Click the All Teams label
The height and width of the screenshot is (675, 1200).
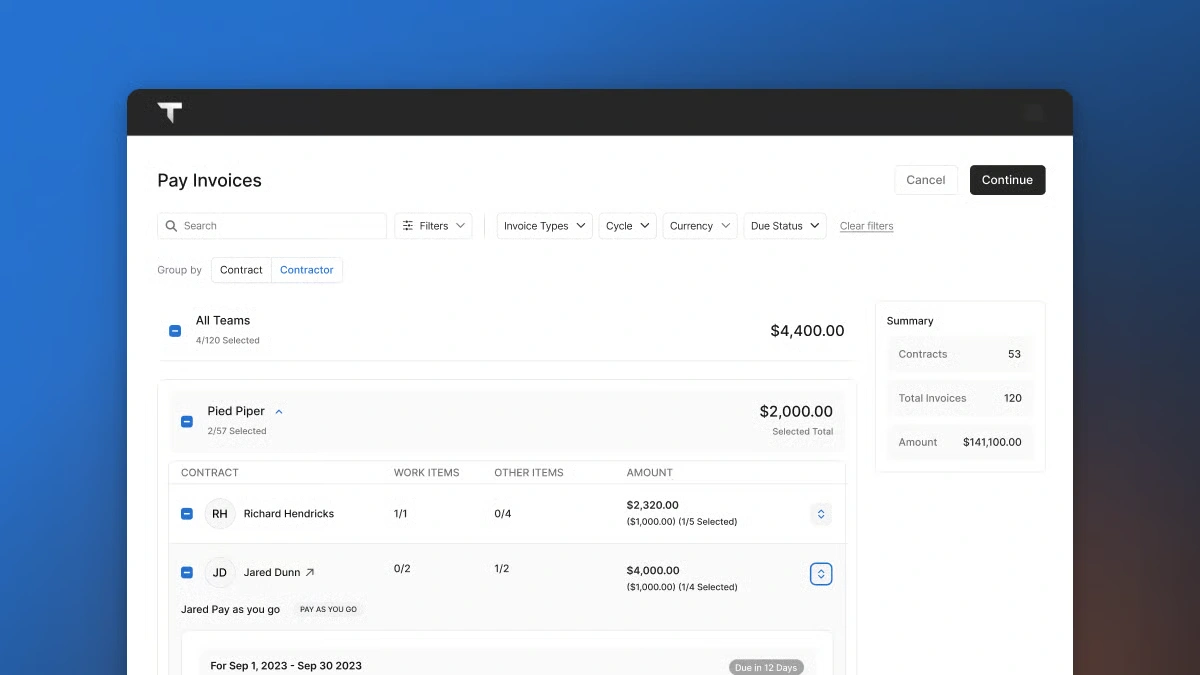(x=223, y=321)
